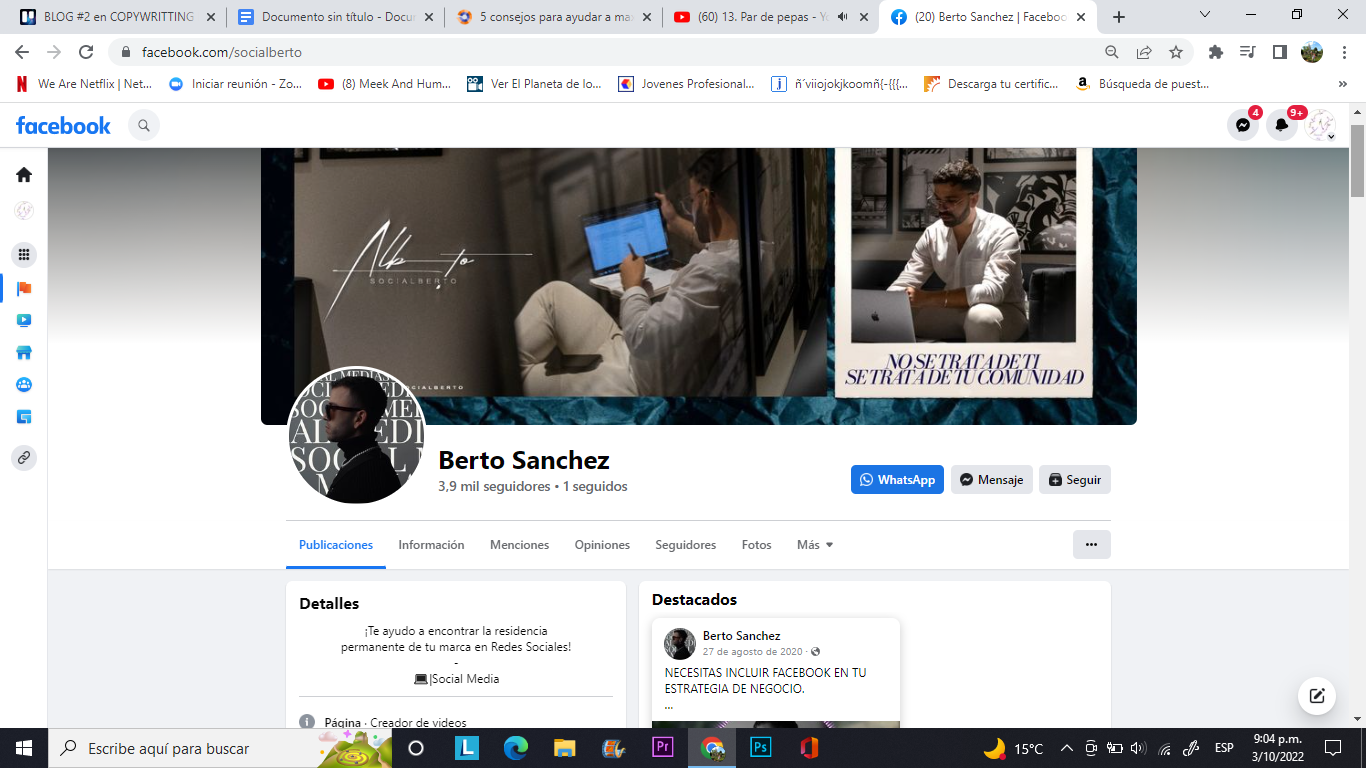
Task: Show hidden tray icons chevron
Action: point(1066,748)
